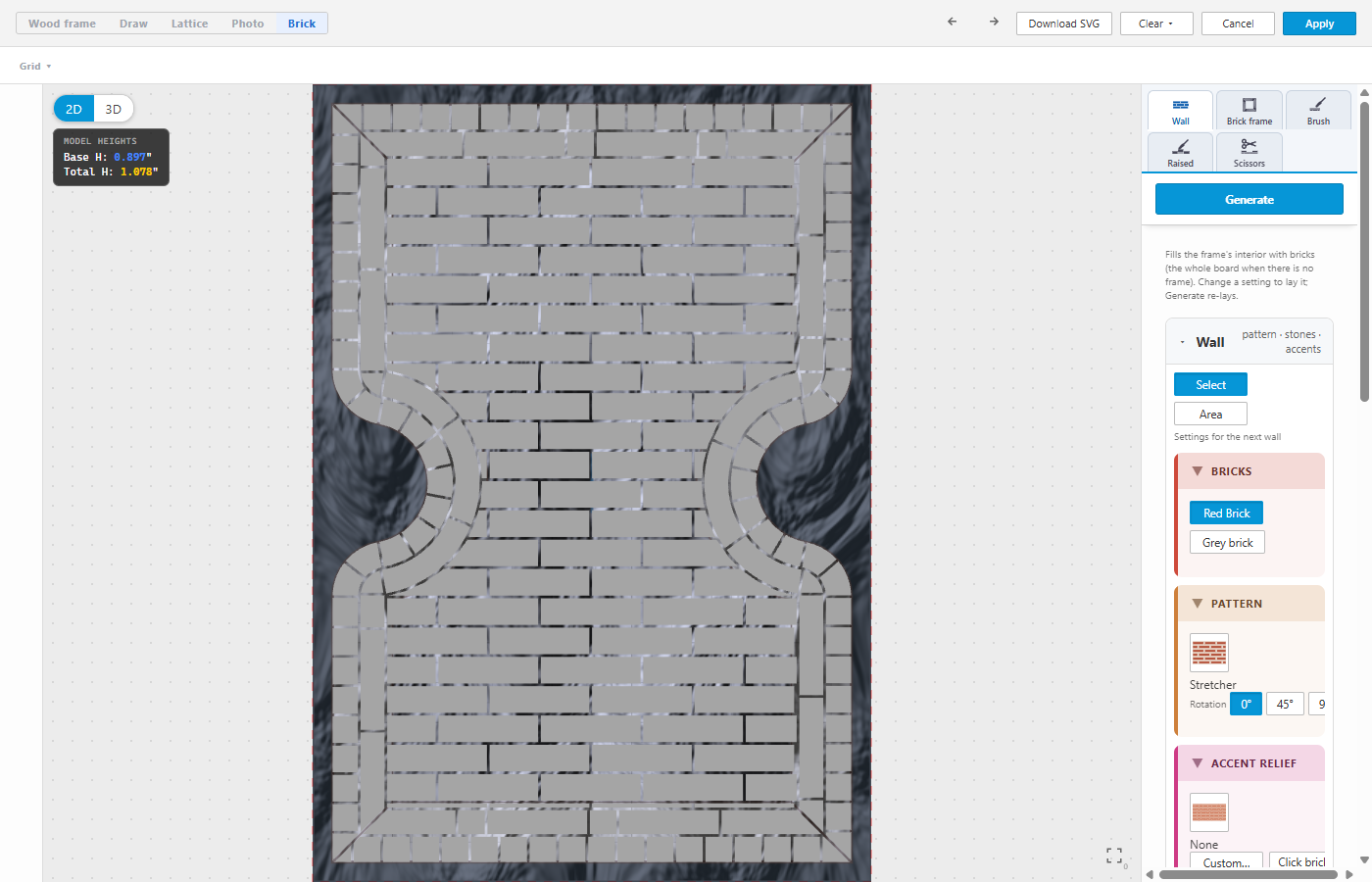Click the Generate button
The width and height of the screenshot is (1372, 882).
pyautogui.click(x=1249, y=199)
